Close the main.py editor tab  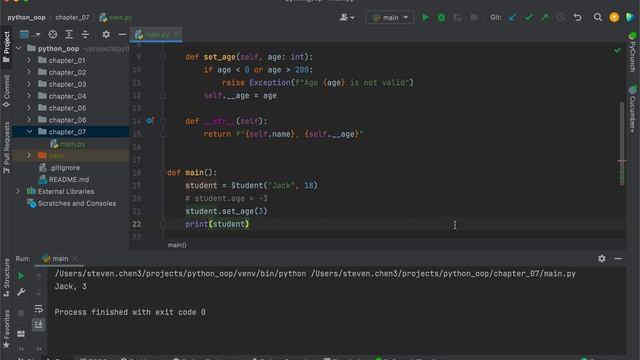(176, 35)
